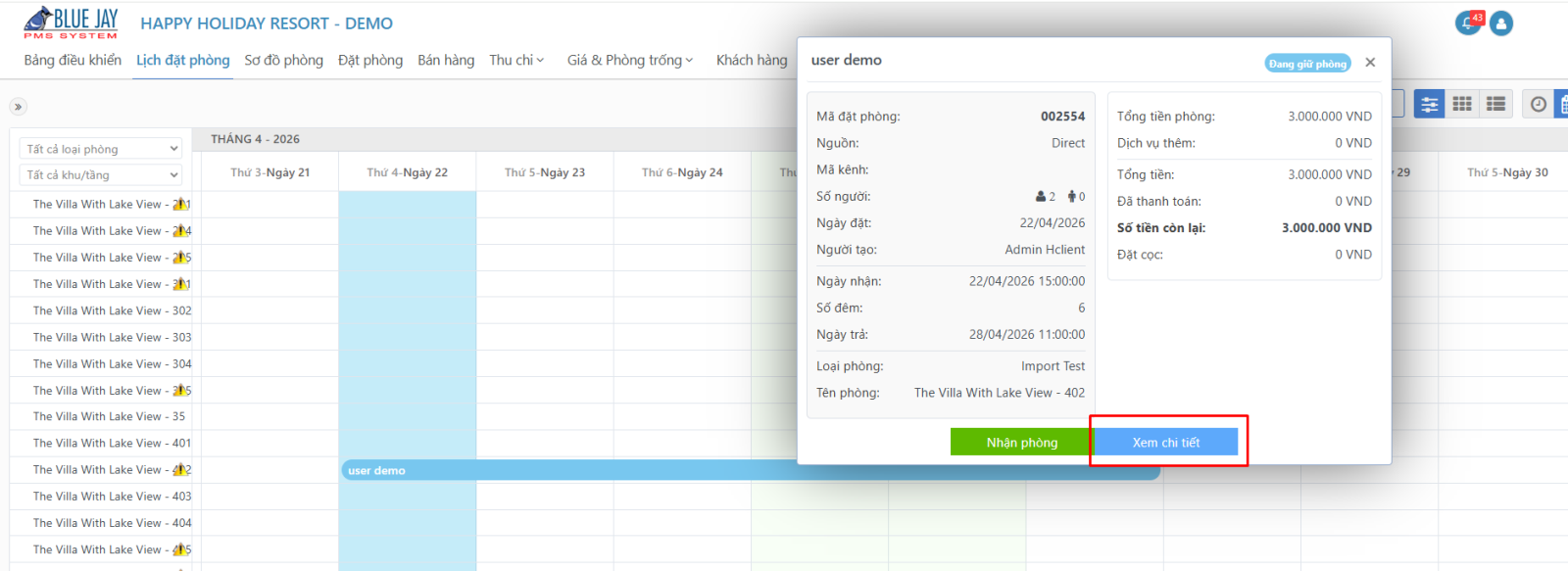Click check-out date 28/04/2026 11:00:00
This screenshot has width=1568, height=571.
click(1027, 334)
